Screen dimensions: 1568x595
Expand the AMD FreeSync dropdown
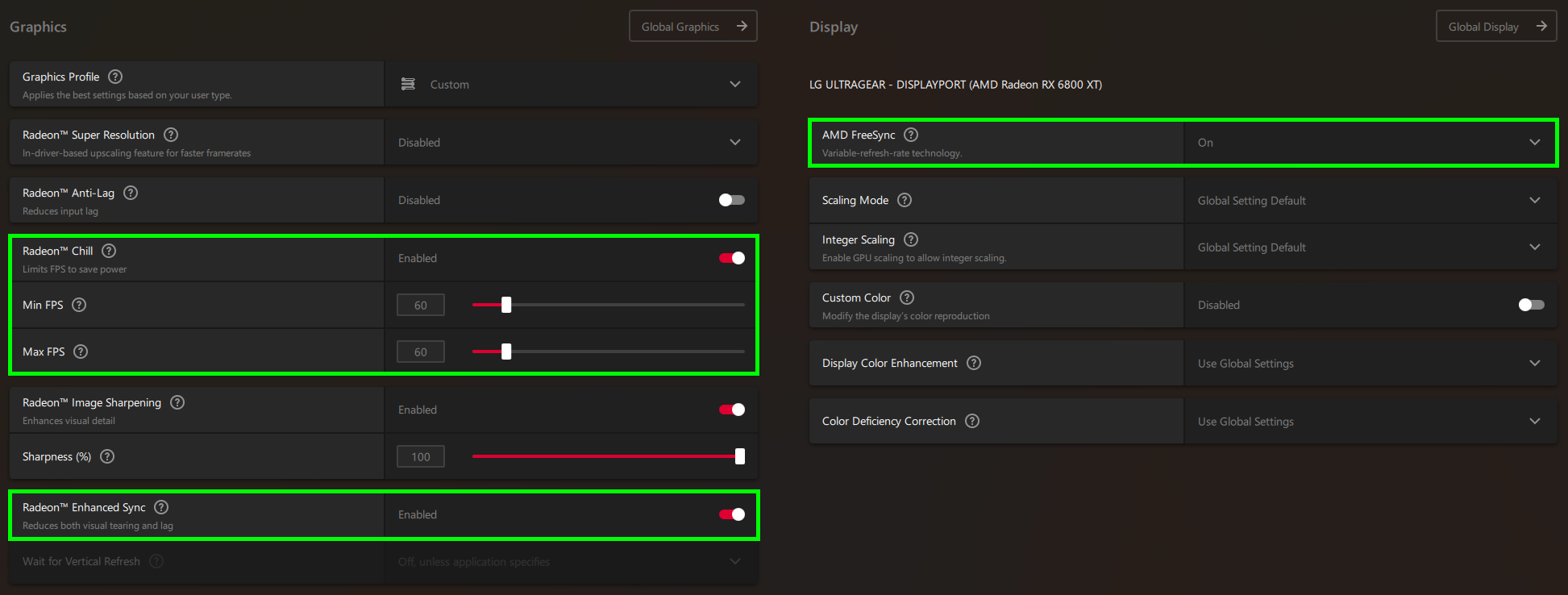tap(1370, 143)
